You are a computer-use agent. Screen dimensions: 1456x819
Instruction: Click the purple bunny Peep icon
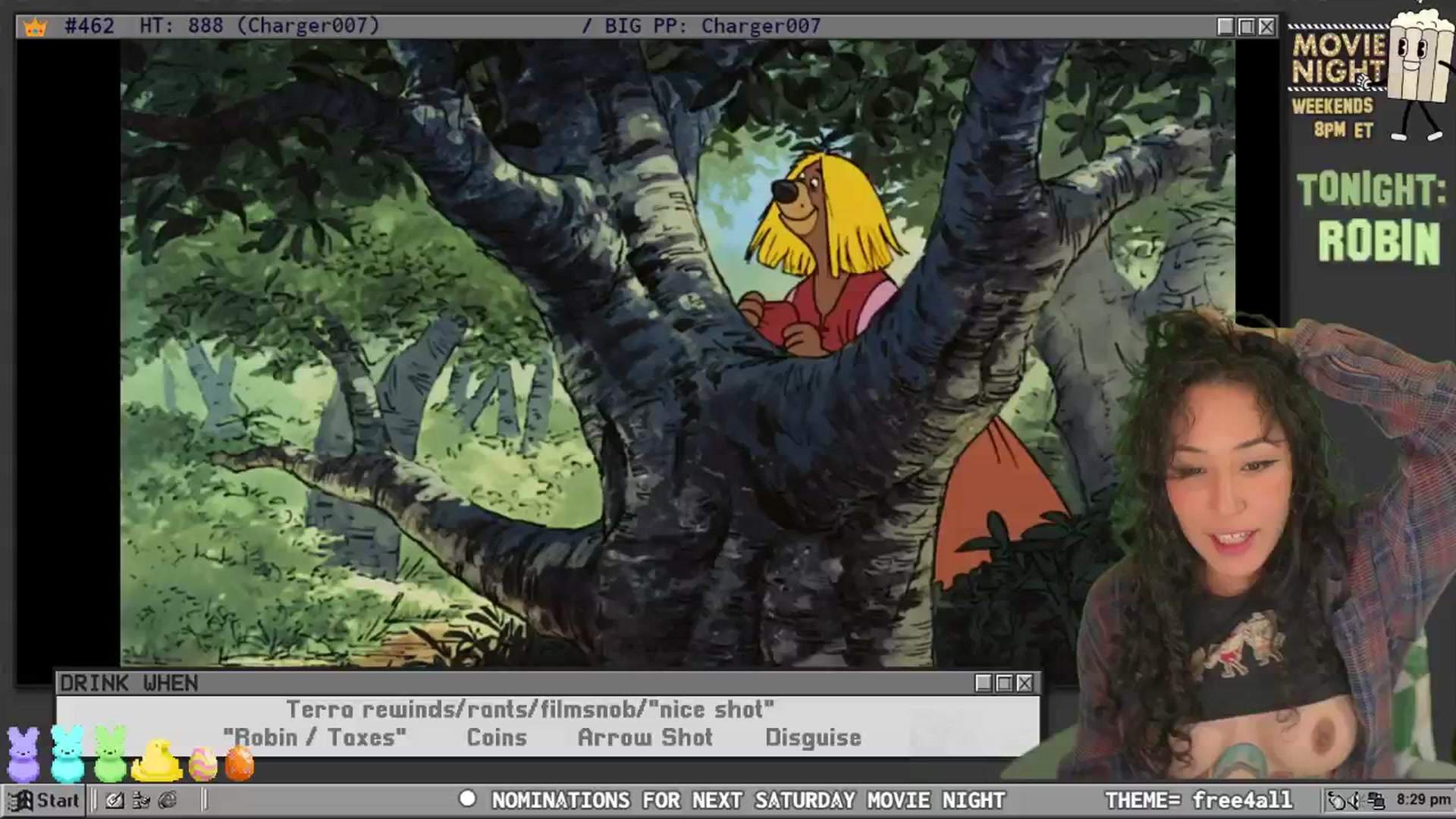[x=24, y=755]
